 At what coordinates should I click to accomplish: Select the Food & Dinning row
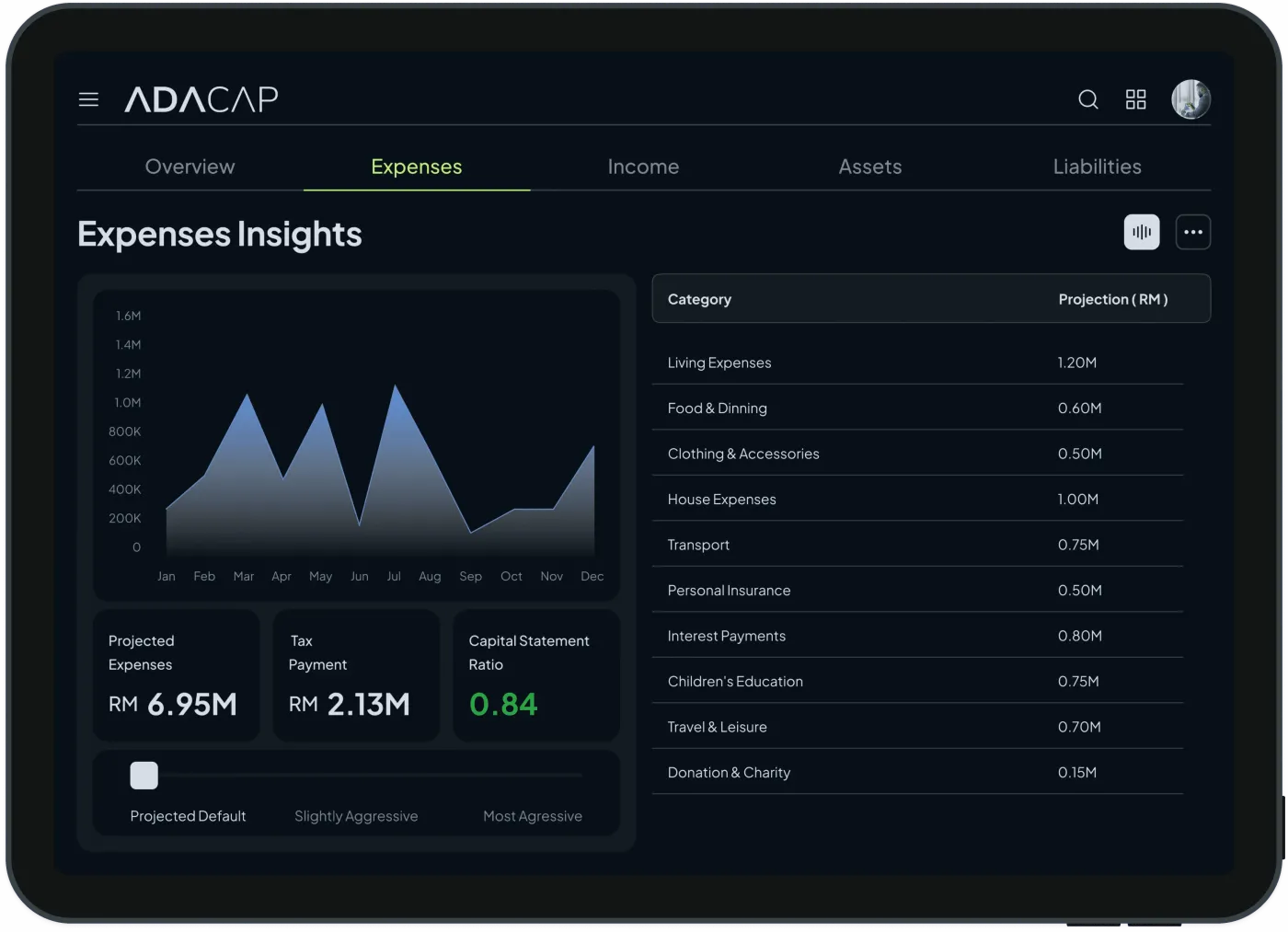(918, 408)
